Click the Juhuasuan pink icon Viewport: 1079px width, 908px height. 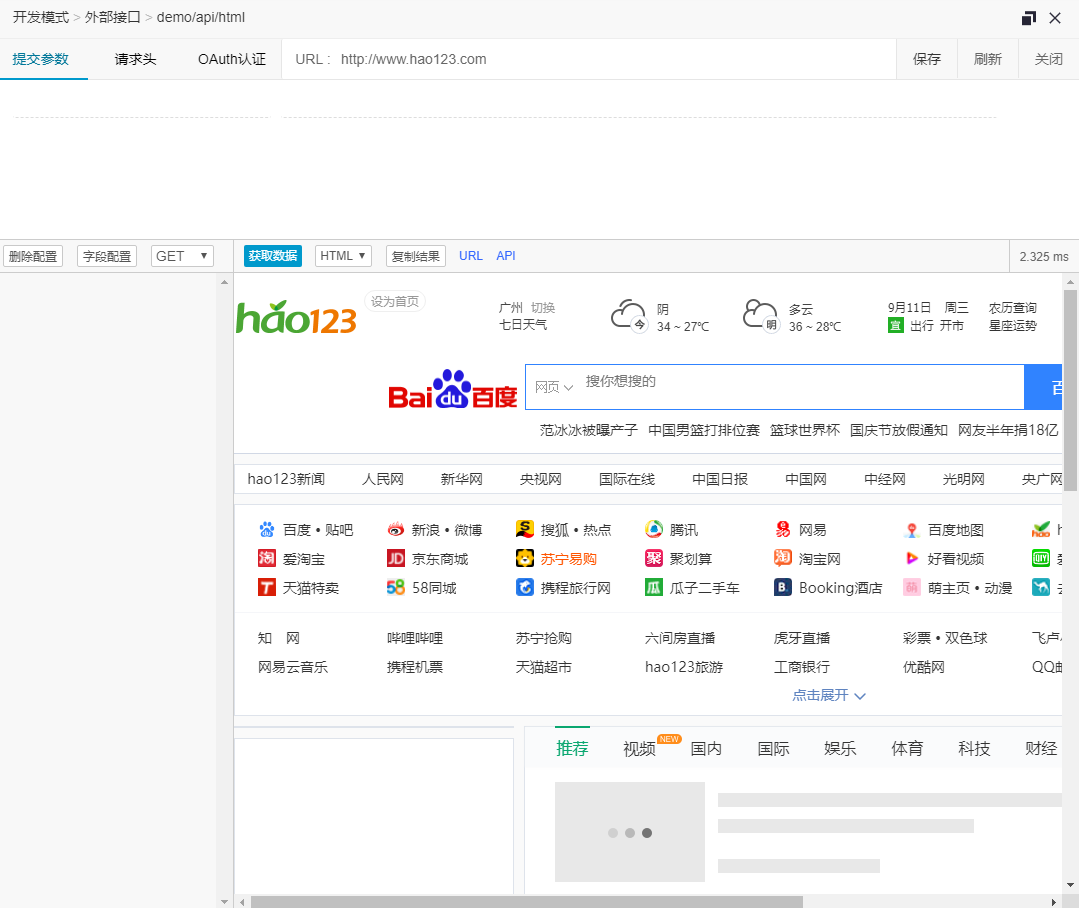[x=654, y=558]
